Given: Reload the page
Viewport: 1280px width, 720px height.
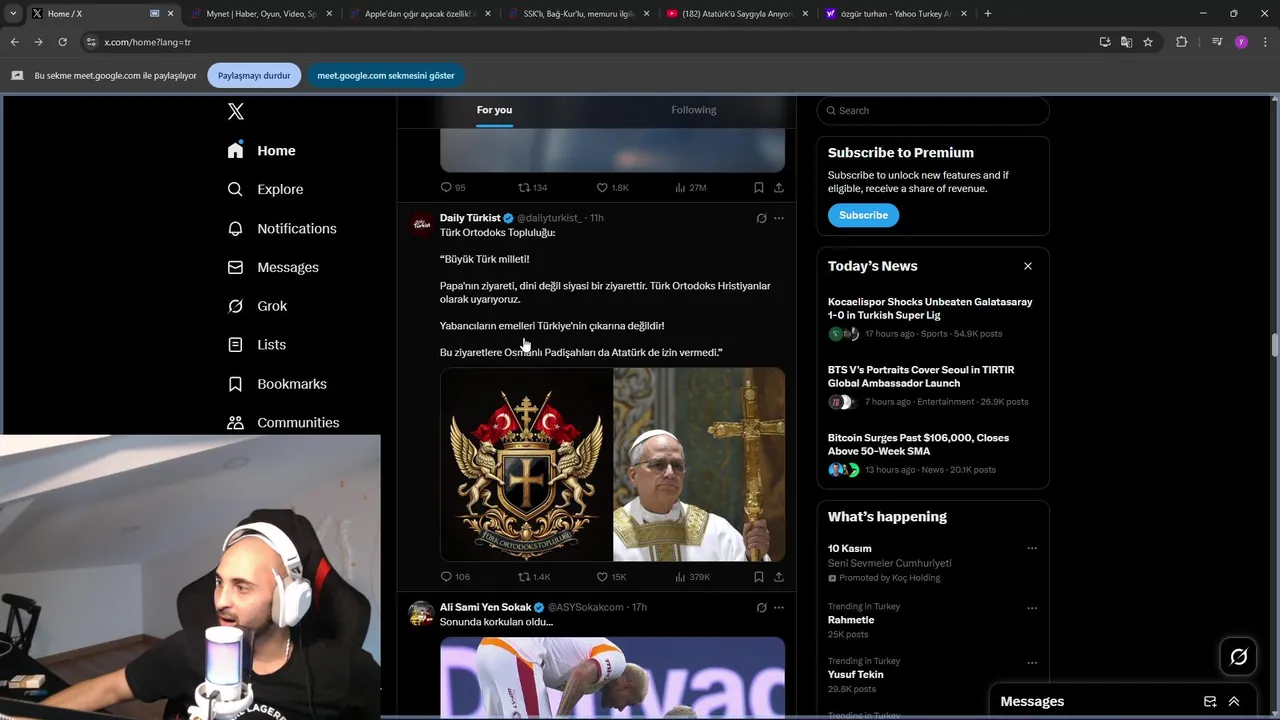Looking at the screenshot, I should tap(62, 42).
